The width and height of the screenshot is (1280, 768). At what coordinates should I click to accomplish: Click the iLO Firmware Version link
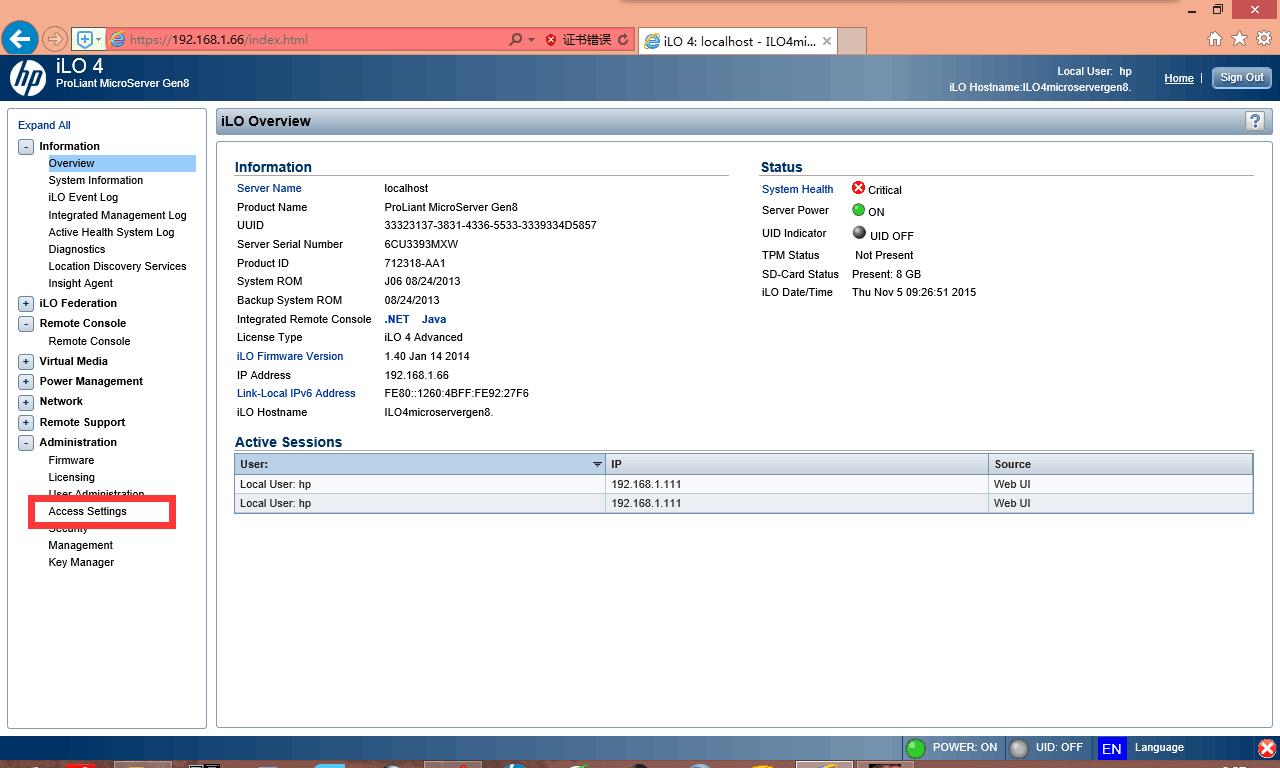(x=290, y=356)
